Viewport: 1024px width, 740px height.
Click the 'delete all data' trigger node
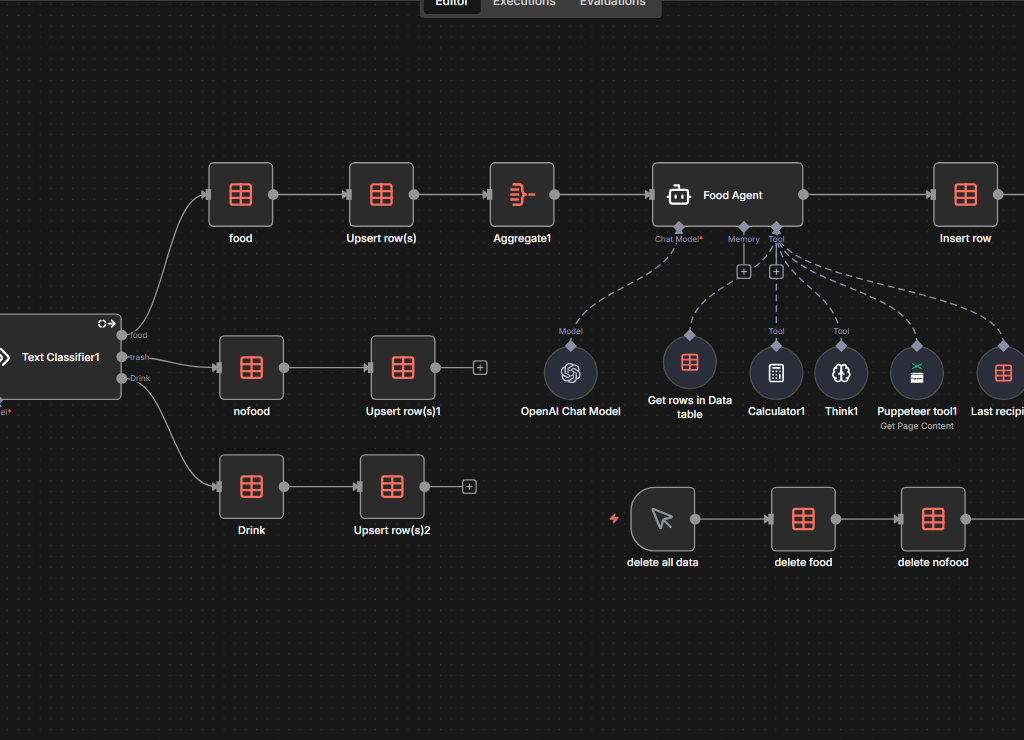[x=662, y=519]
